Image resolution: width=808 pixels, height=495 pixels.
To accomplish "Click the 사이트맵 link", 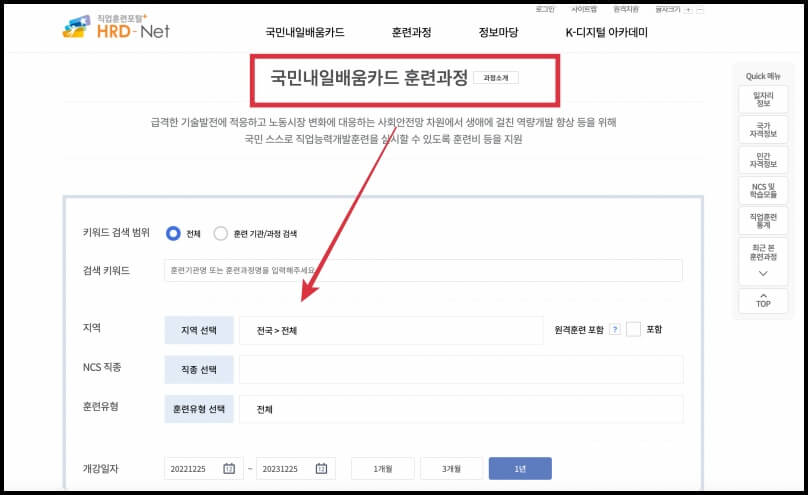I will click(x=584, y=10).
